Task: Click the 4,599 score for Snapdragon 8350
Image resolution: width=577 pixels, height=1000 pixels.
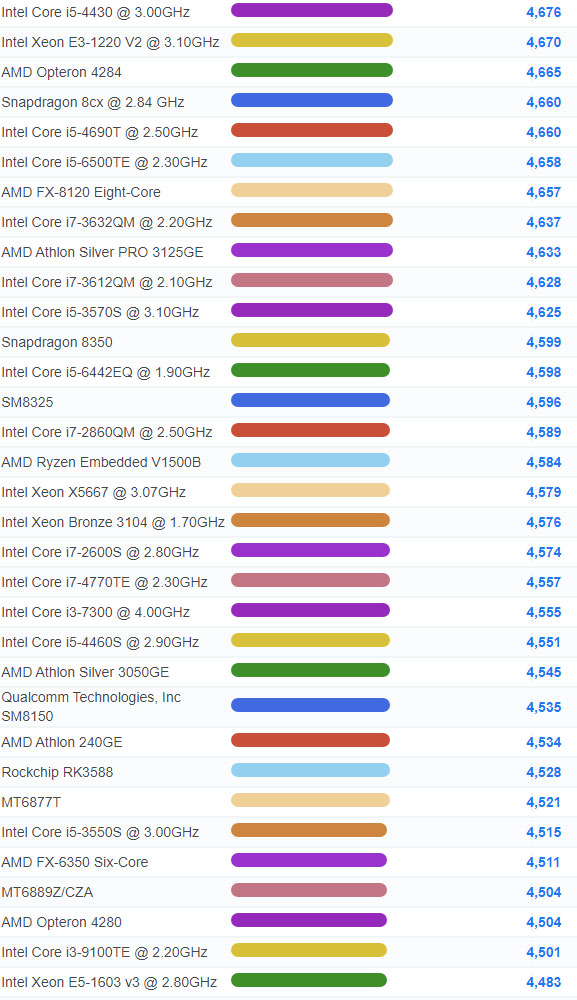Action: [544, 342]
